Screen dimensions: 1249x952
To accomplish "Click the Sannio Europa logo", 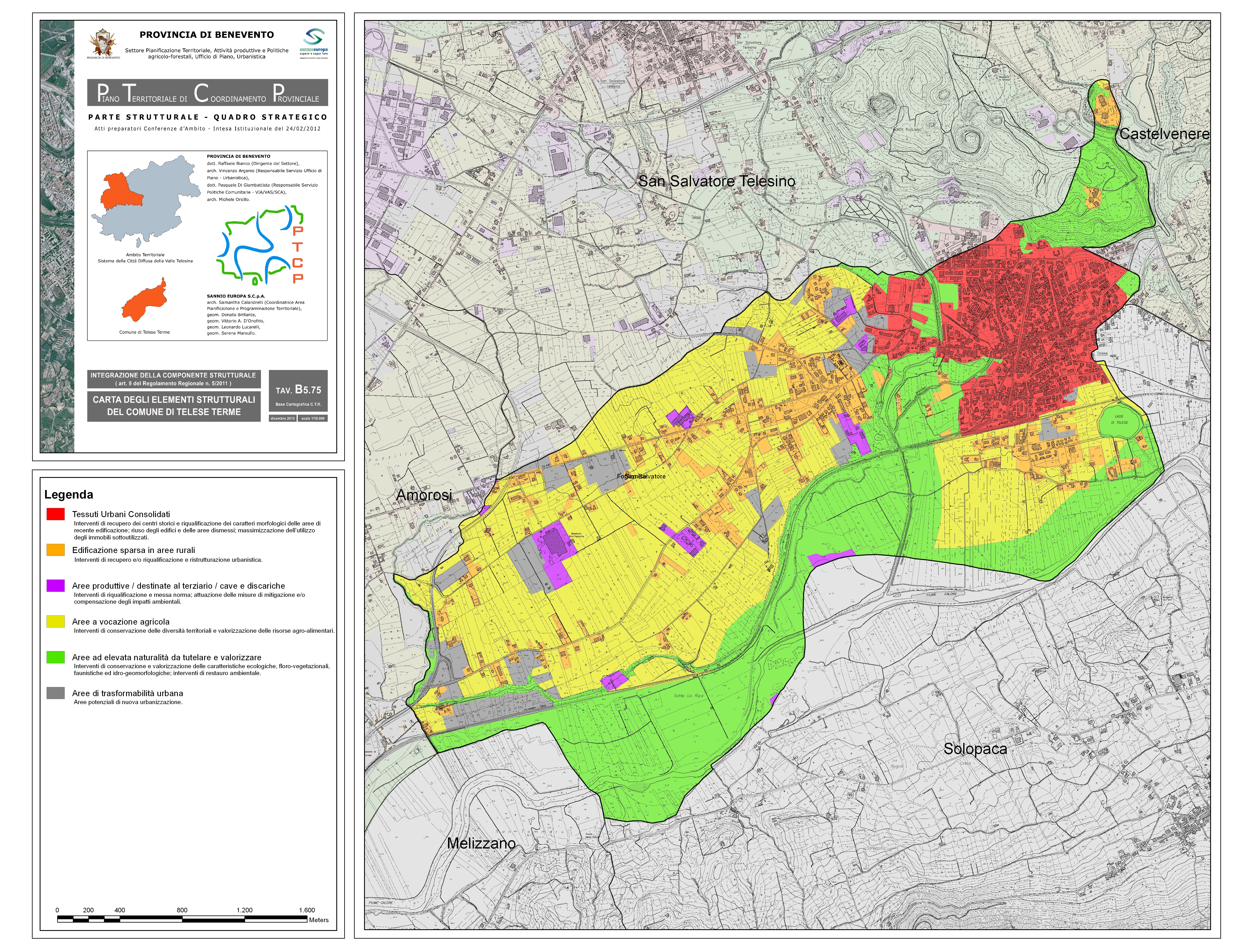I will [314, 44].
